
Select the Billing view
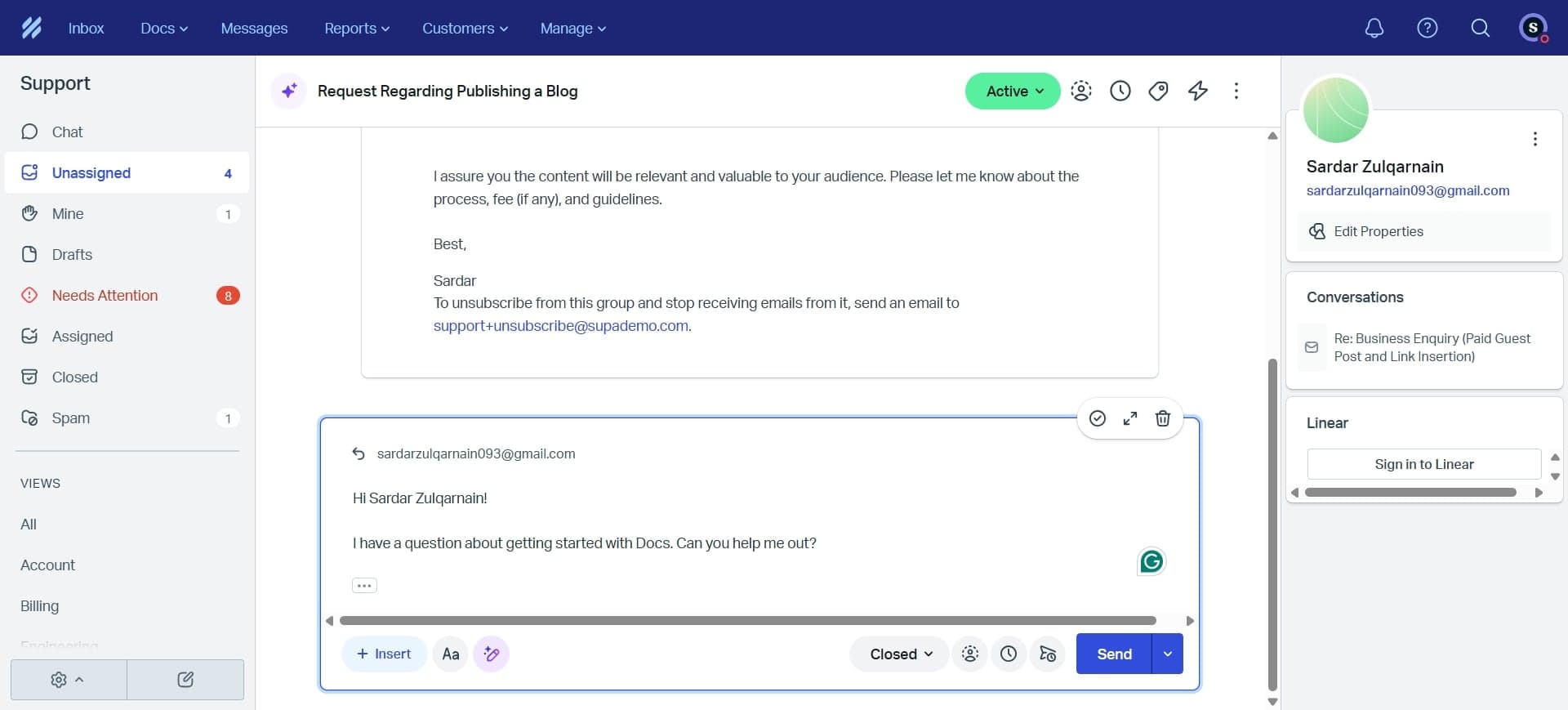pyautogui.click(x=39, y=605)
